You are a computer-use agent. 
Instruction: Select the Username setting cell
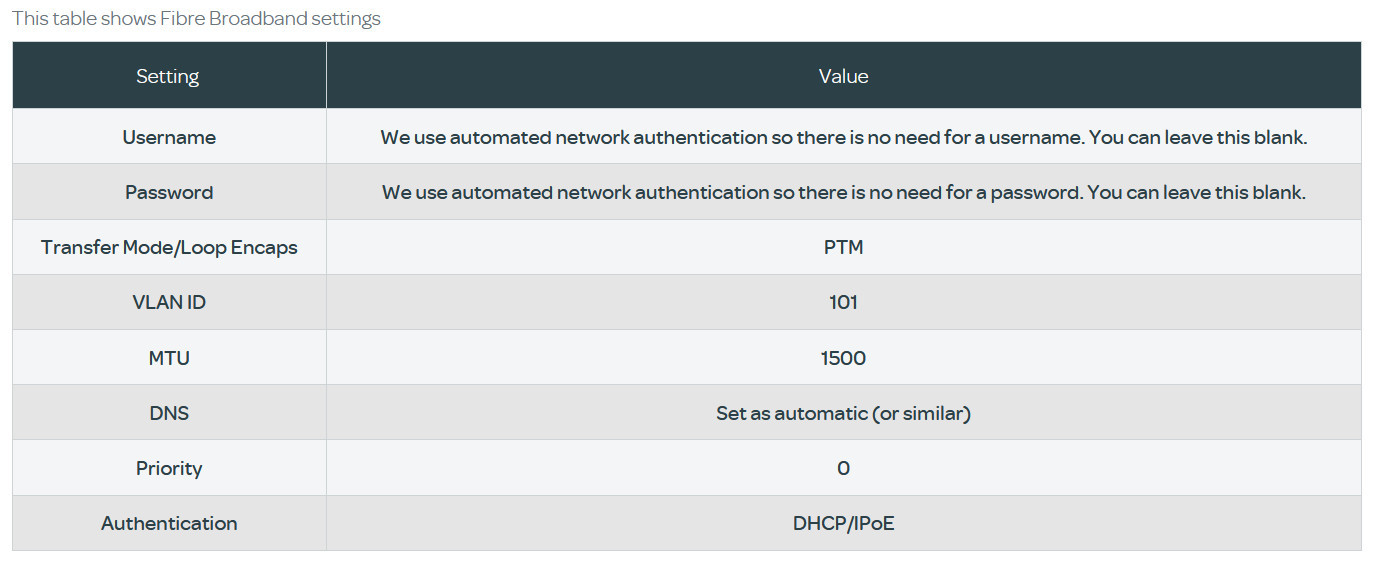(x=169, y=137)
